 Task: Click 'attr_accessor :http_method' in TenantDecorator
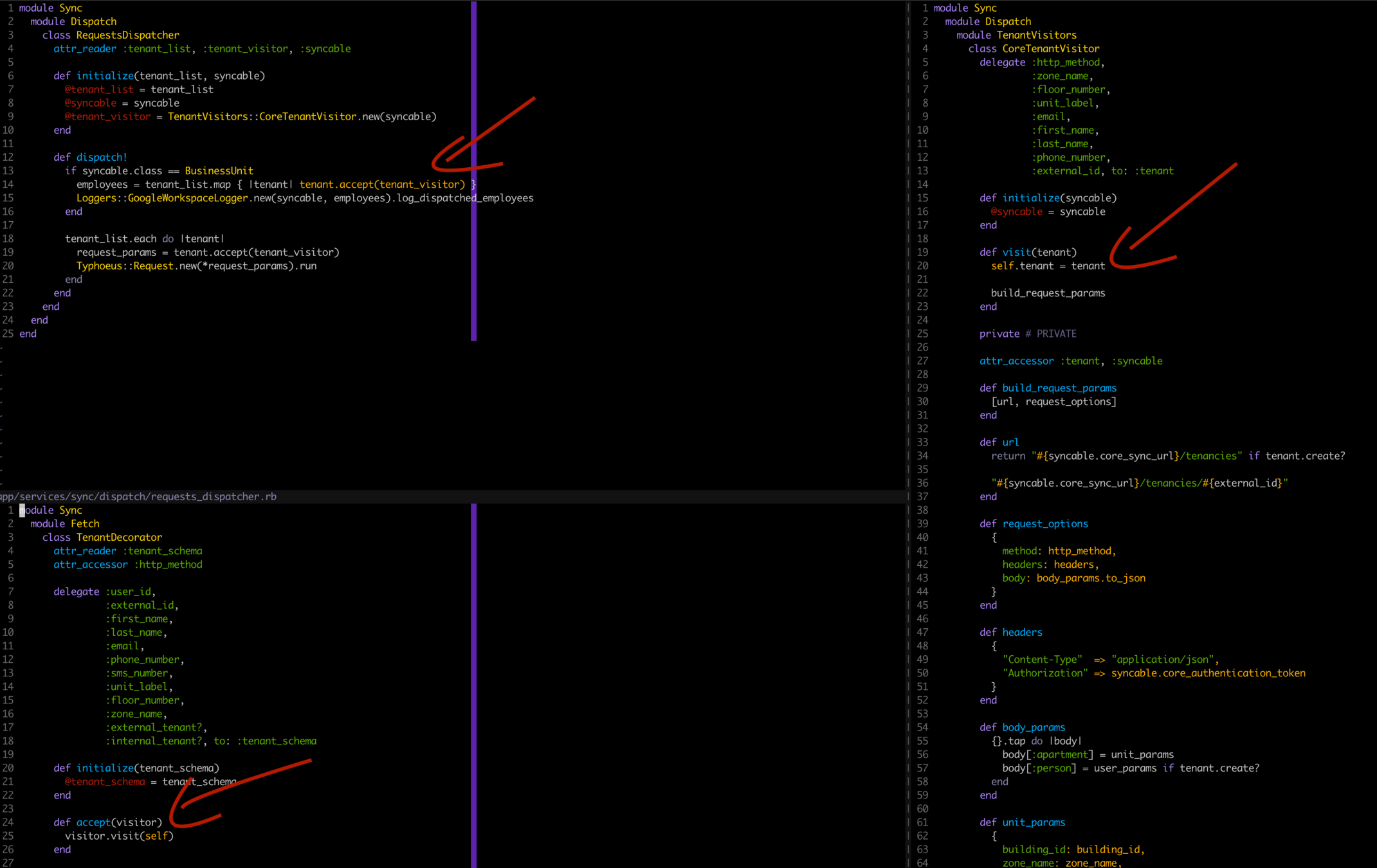pos(127,564)
